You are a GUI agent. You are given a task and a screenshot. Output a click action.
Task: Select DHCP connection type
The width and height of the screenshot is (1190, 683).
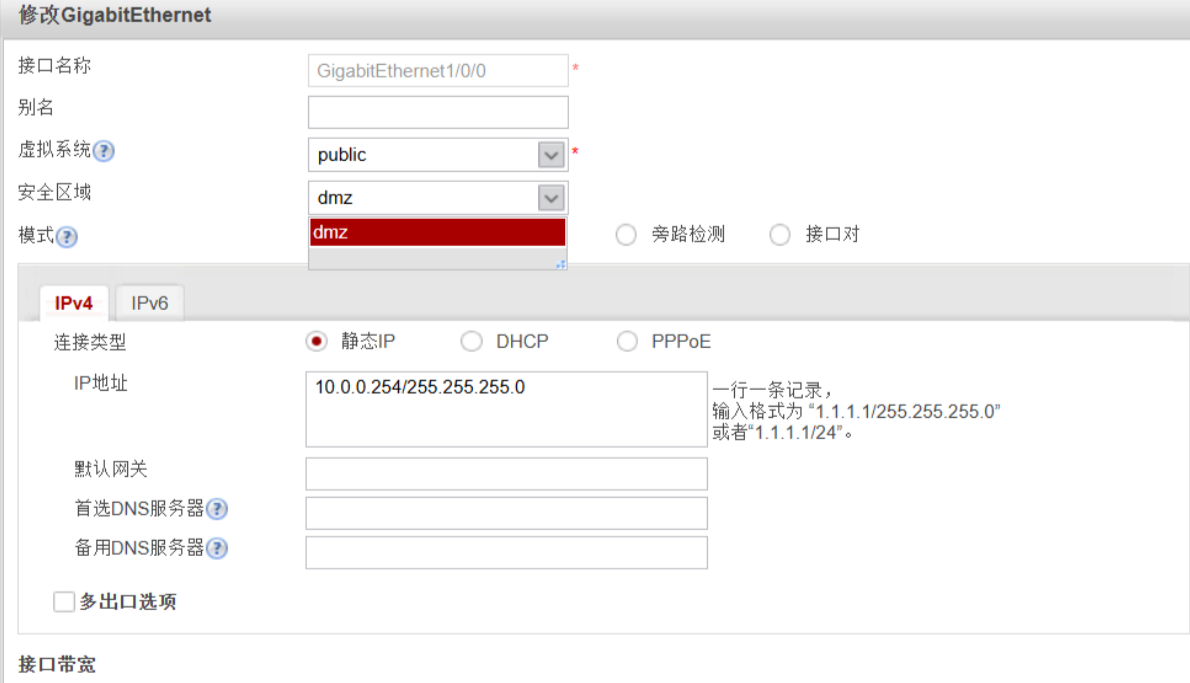[x=471, y=342]
